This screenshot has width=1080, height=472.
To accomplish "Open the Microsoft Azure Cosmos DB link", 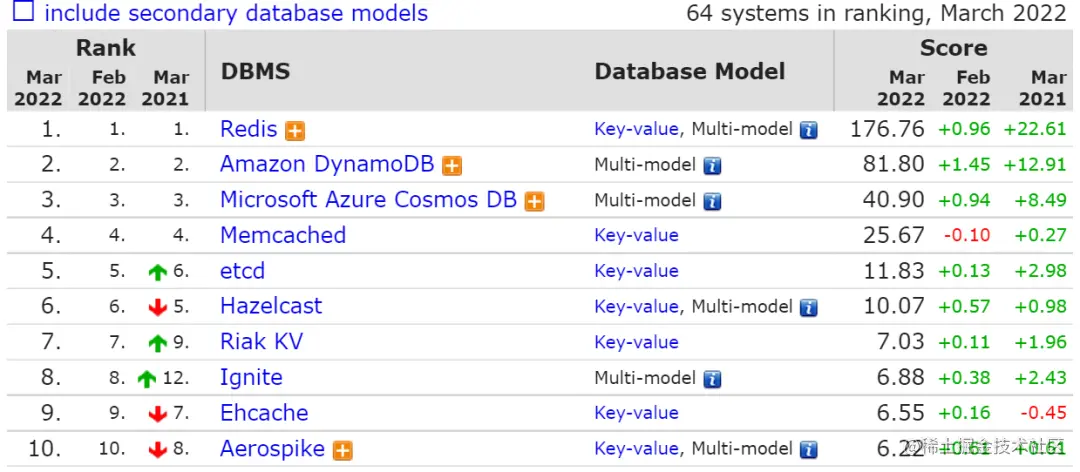I will (x=368, y=199).
